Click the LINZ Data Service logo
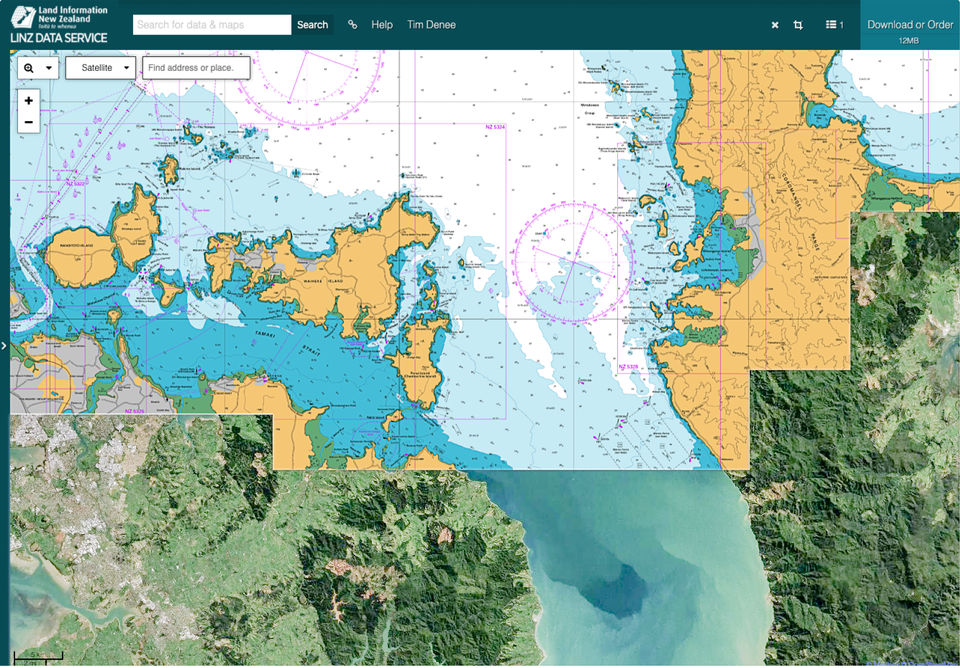This screenshot has height=668, width=960. pos(59,24)
